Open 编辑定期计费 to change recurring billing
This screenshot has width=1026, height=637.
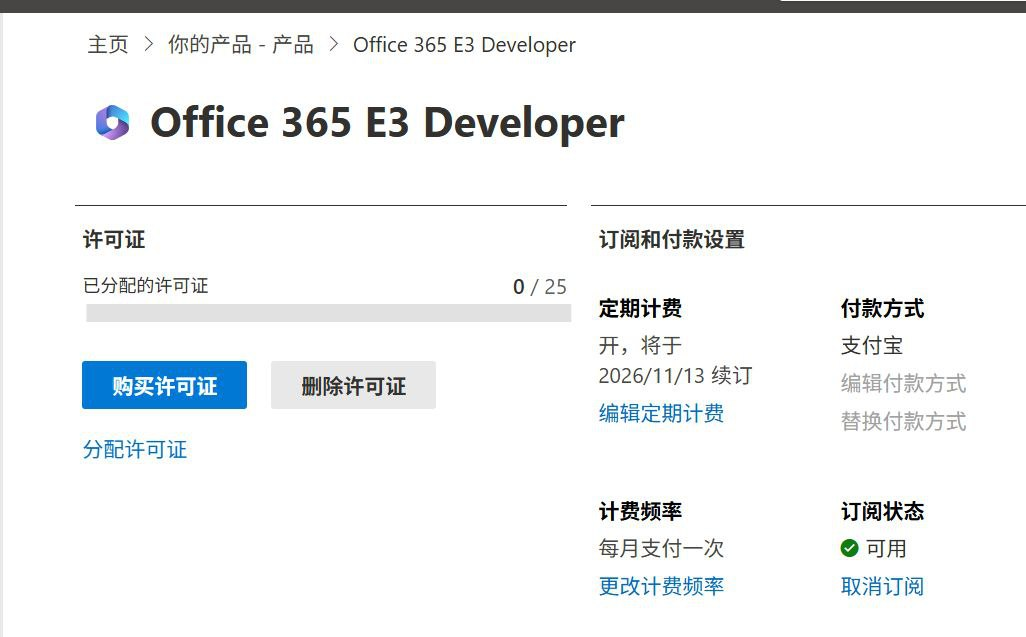coord(661,413)
